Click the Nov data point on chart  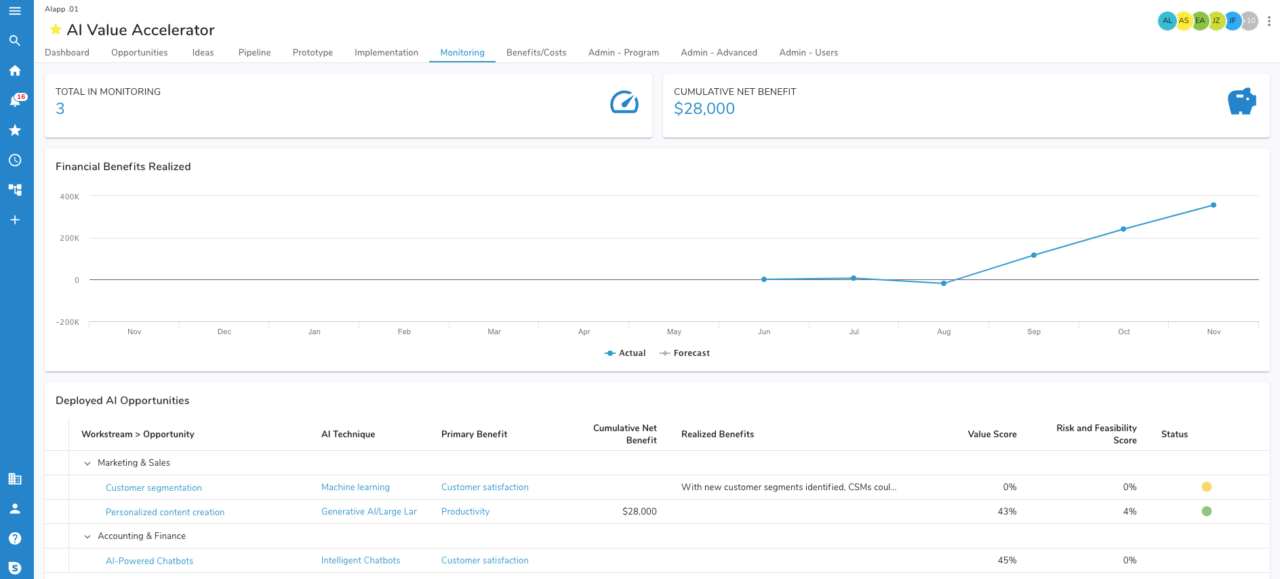point(1213,205)
